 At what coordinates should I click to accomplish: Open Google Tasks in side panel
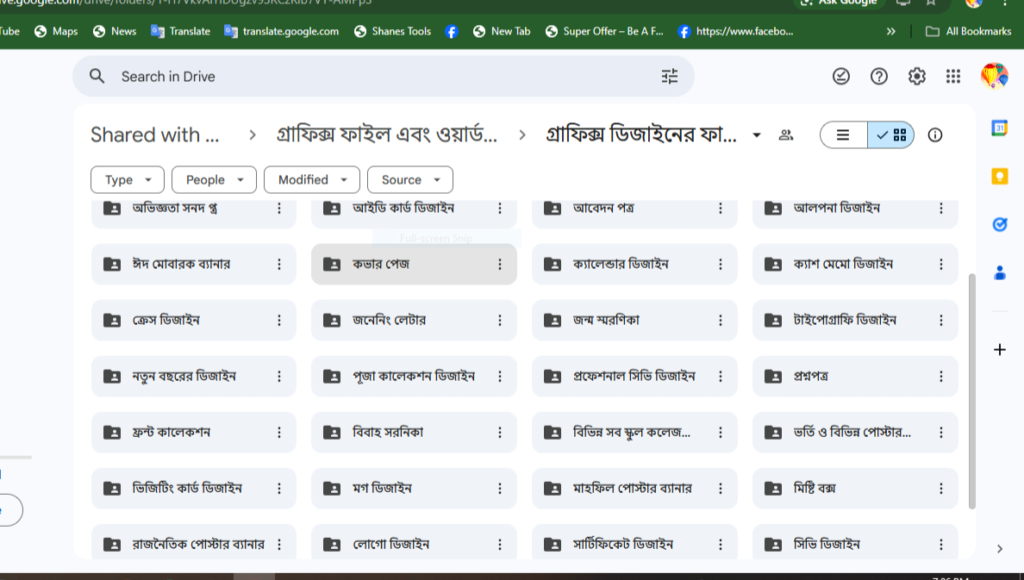point(999,224)
